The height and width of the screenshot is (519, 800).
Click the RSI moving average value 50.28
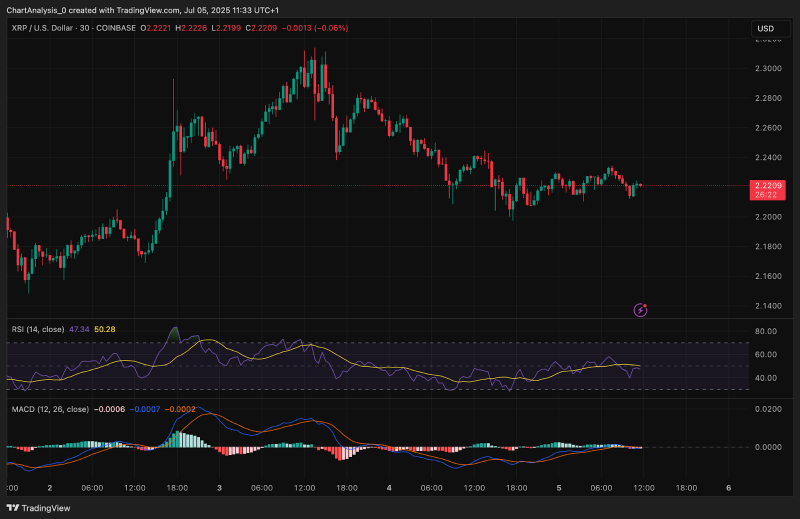tap(105, 329)
